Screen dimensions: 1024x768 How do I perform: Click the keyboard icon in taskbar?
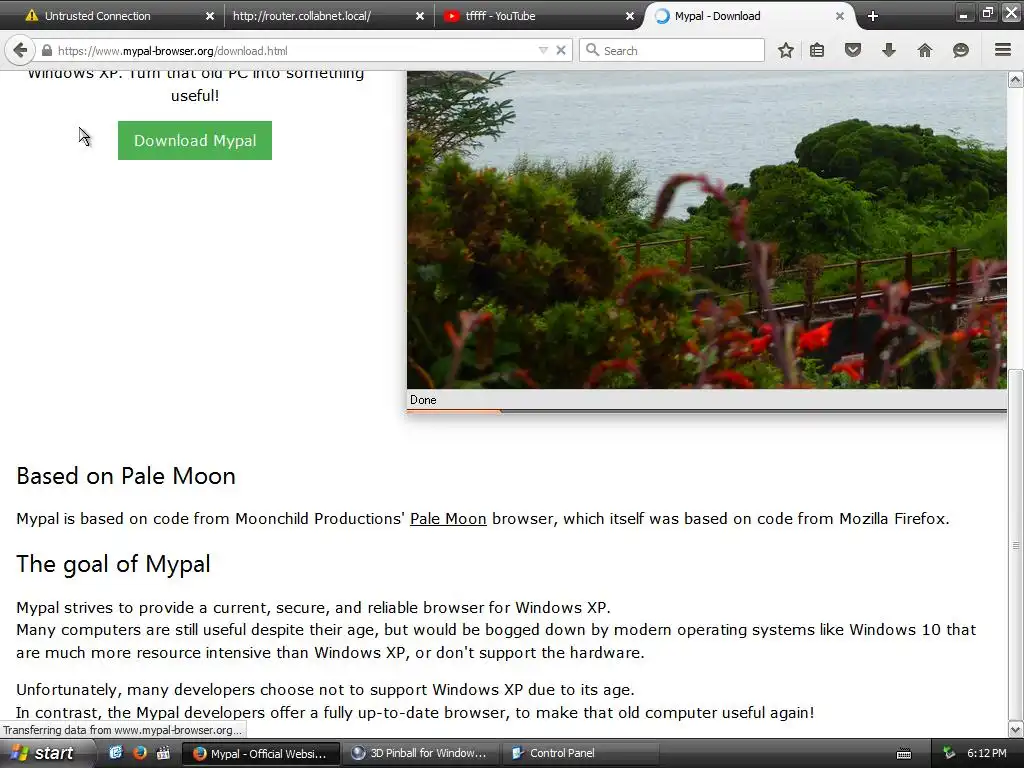point(904,754)
